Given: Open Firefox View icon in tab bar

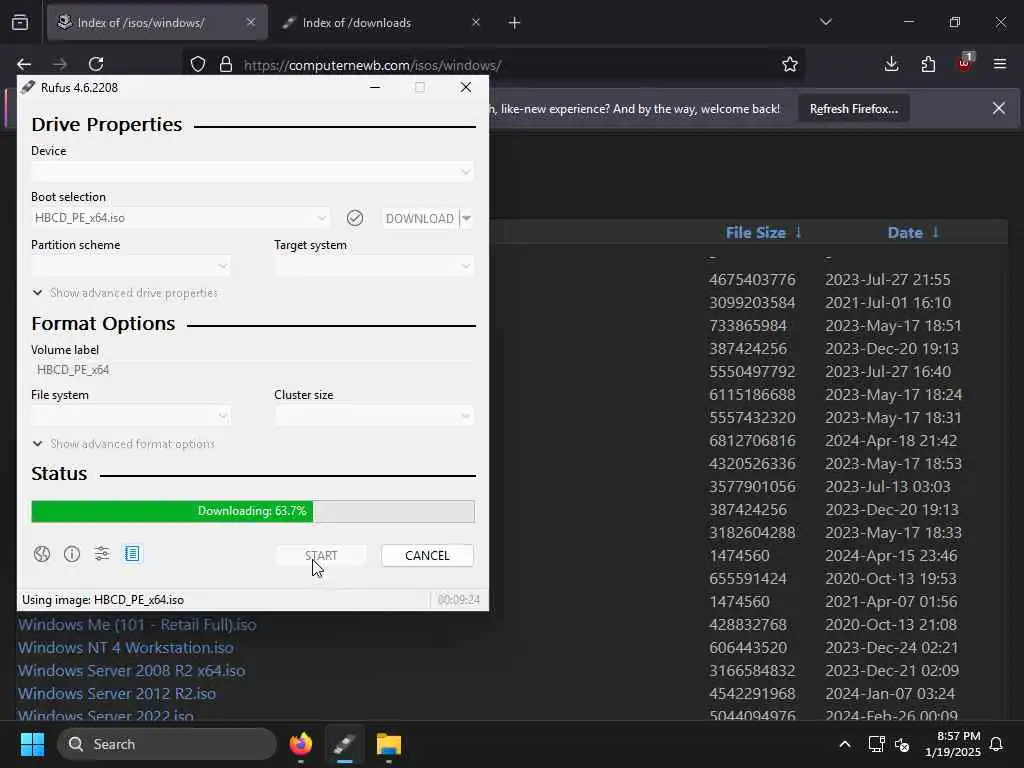Looking at the screenshot, I should click(x=20, y=23).
